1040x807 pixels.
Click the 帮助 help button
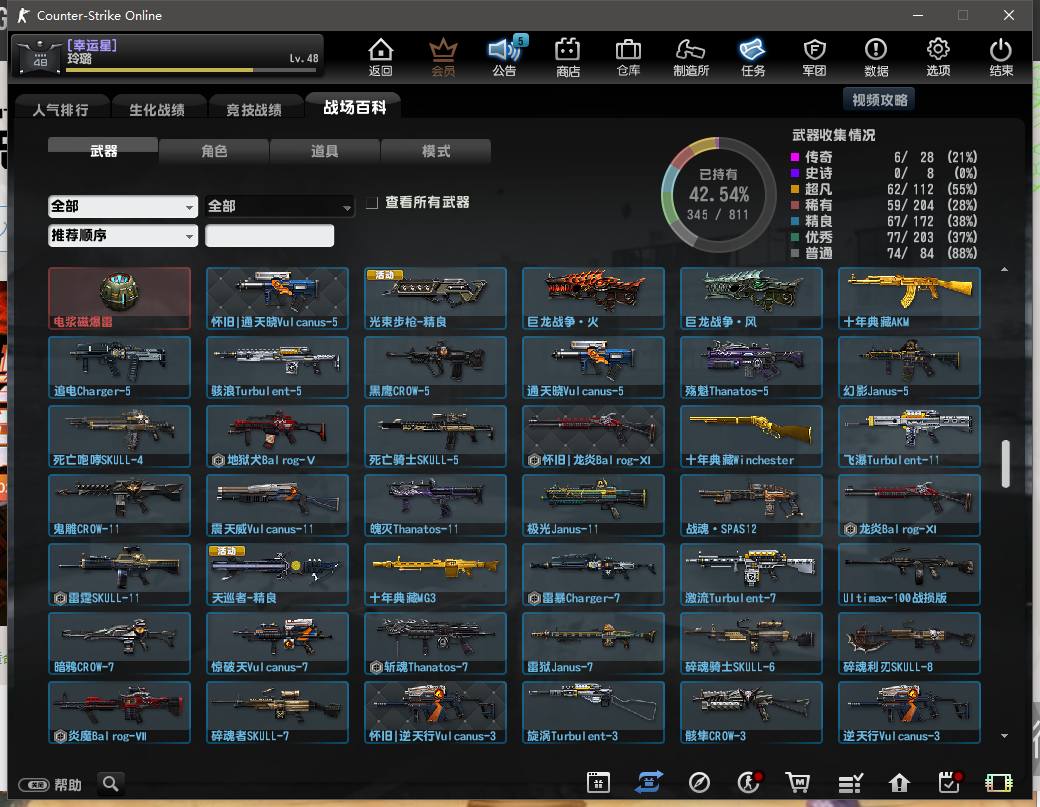point(50,785)
